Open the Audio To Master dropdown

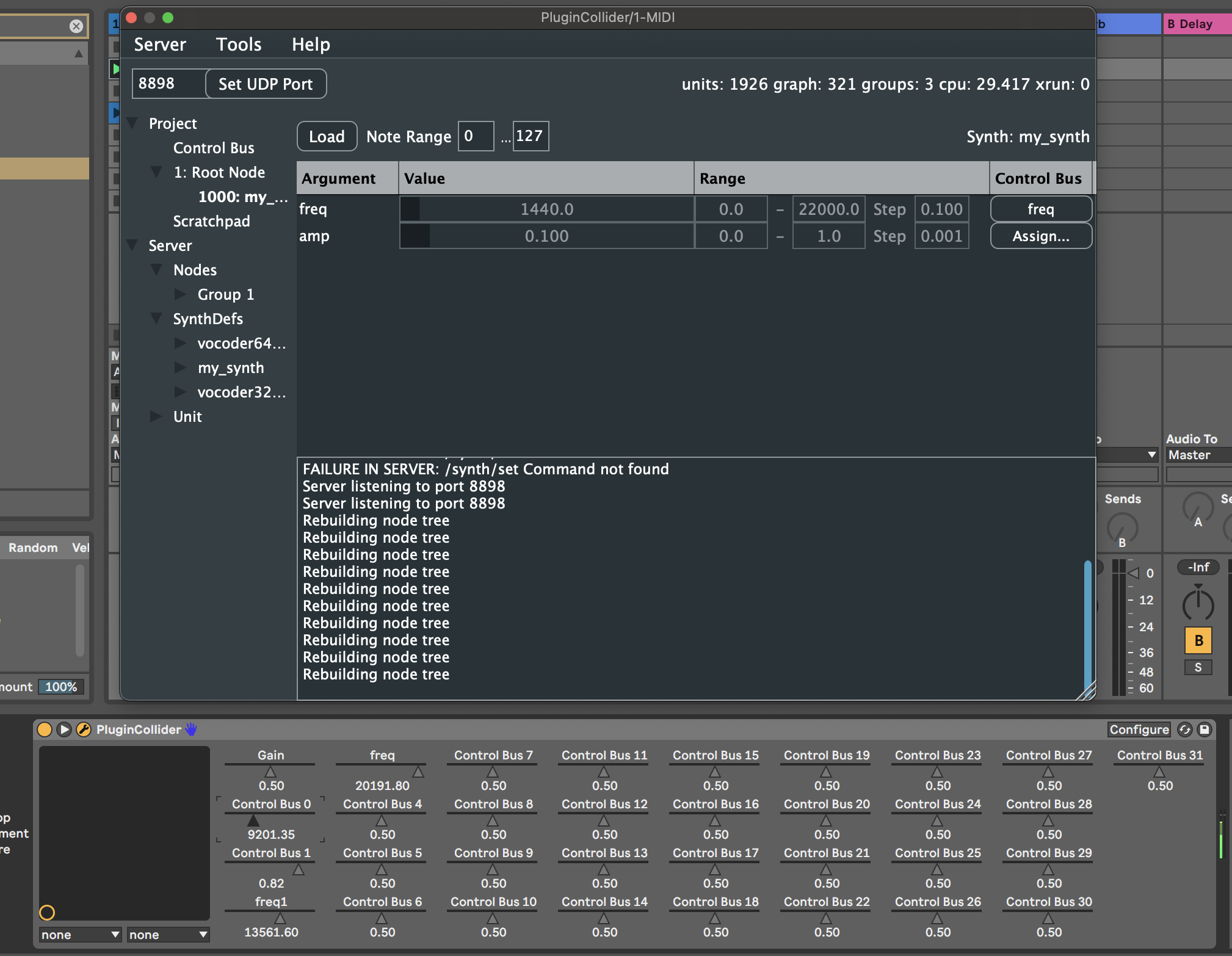[x=1198, y=455]
